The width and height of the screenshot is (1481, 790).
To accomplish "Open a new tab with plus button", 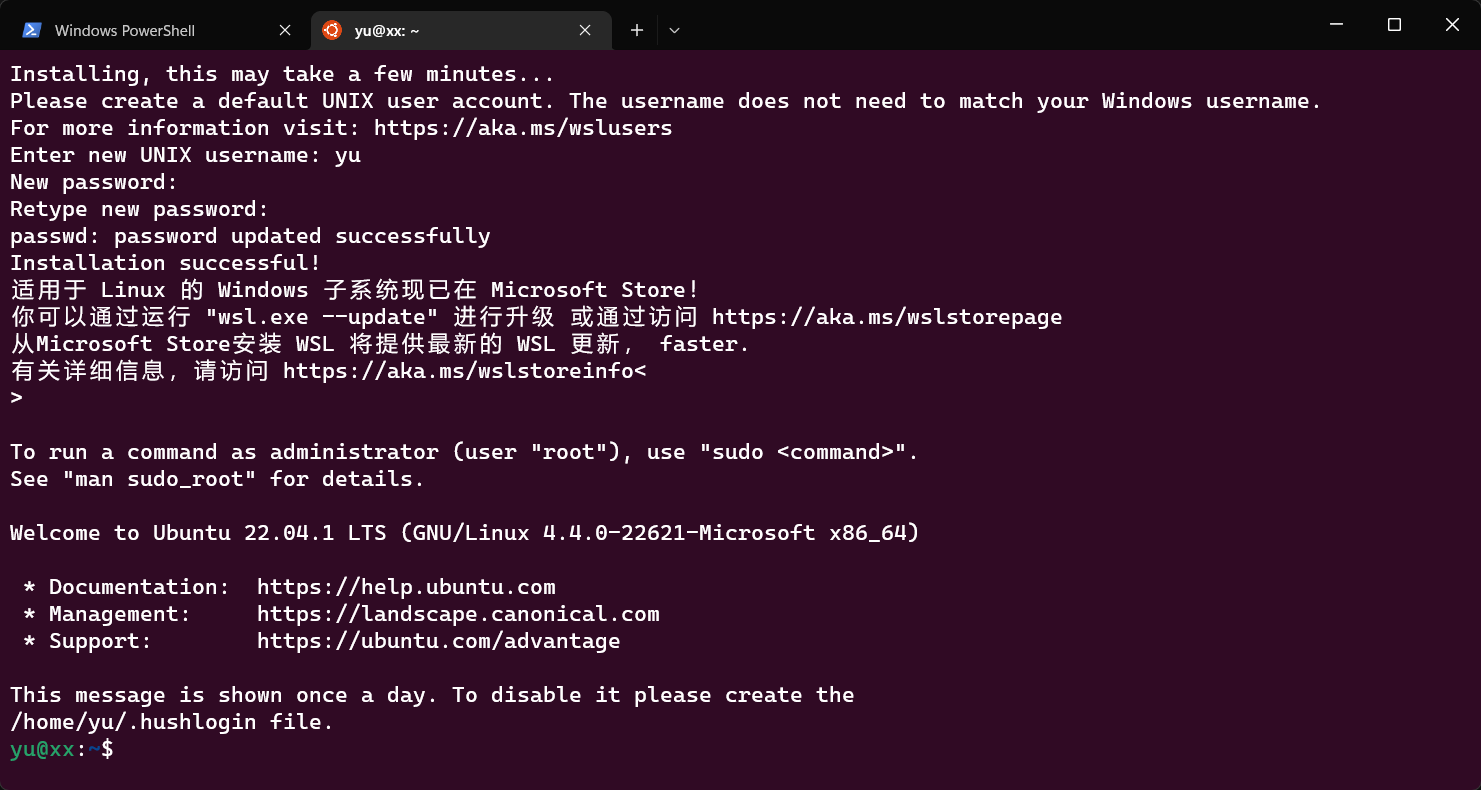I will coord(636,30).
